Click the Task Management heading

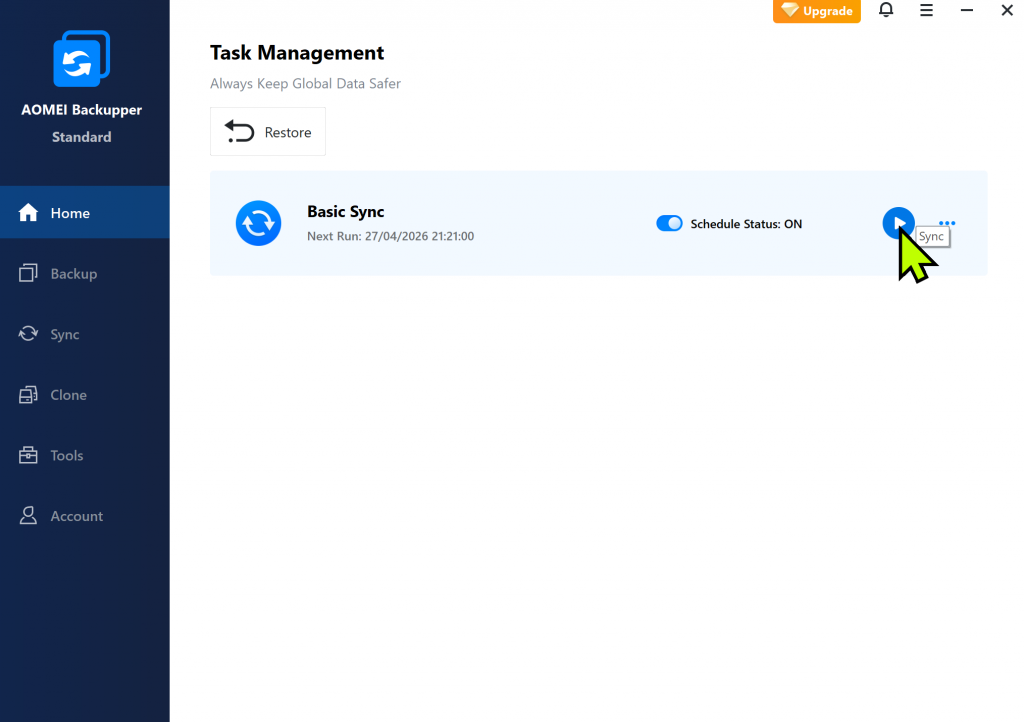pos(296,52)
